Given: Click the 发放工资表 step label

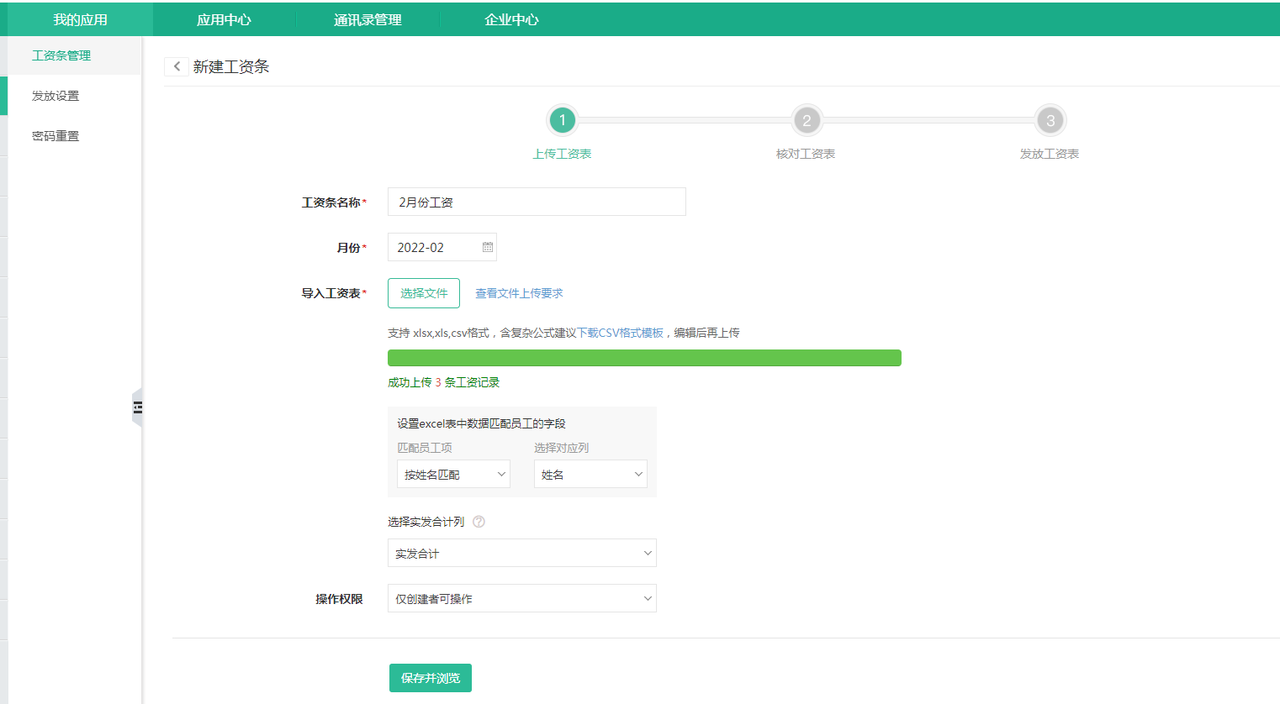Looking at the screenshot, I should pyautogui.click(x=1050, y=154).
